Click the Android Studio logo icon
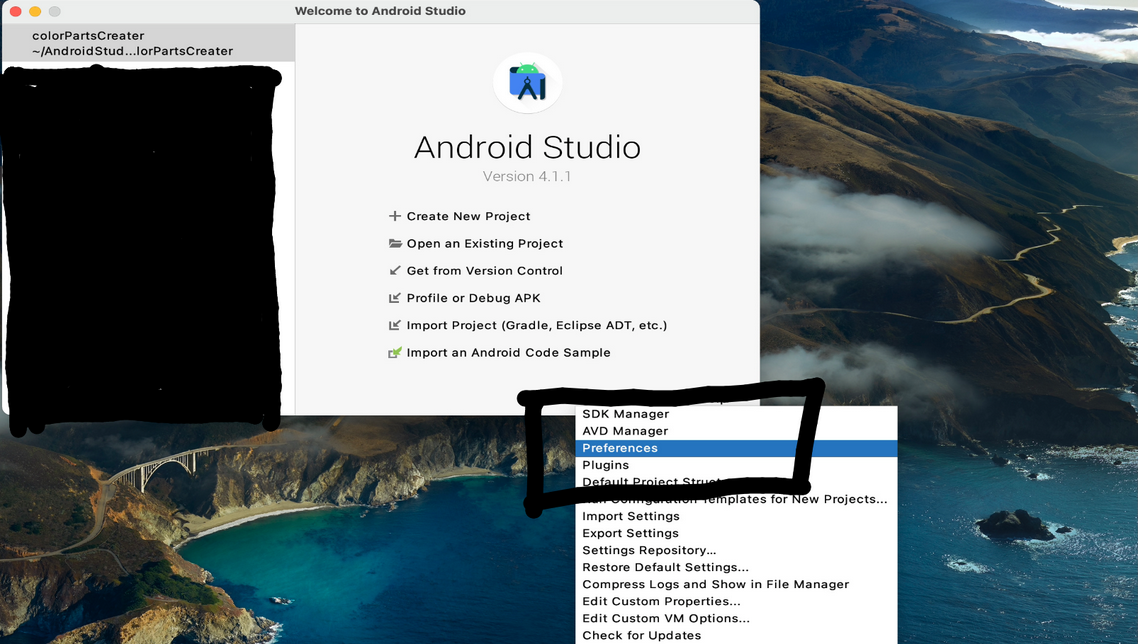 pyautogui.click(x=528, y=82)
